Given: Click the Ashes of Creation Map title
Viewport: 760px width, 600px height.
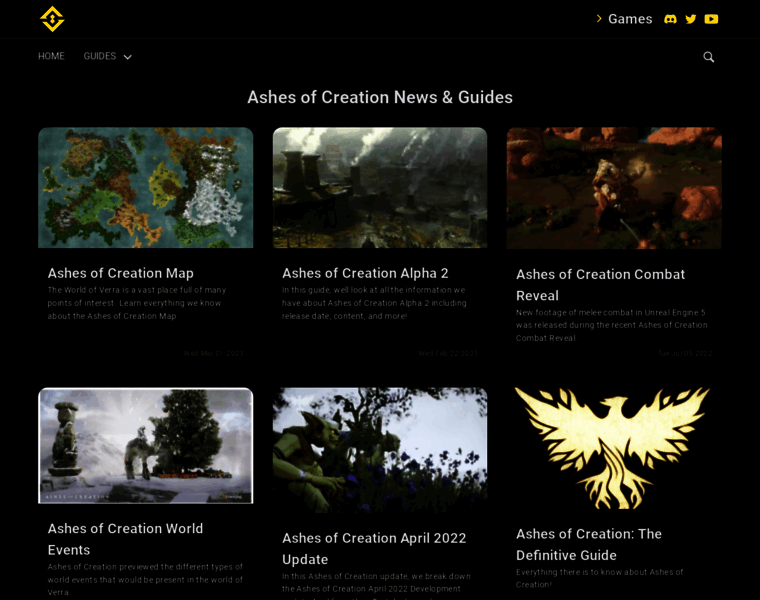Looking at the screenshot, I should pos(121,273).
